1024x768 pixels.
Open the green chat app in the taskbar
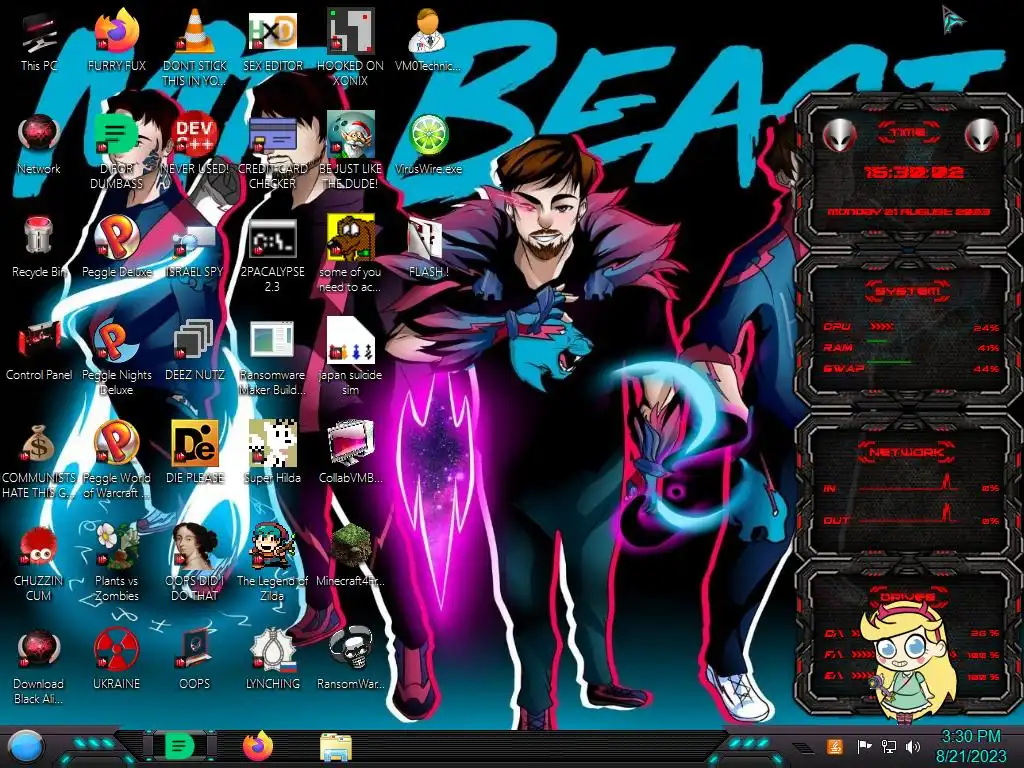pyautogui.click(x=180, y=746)
